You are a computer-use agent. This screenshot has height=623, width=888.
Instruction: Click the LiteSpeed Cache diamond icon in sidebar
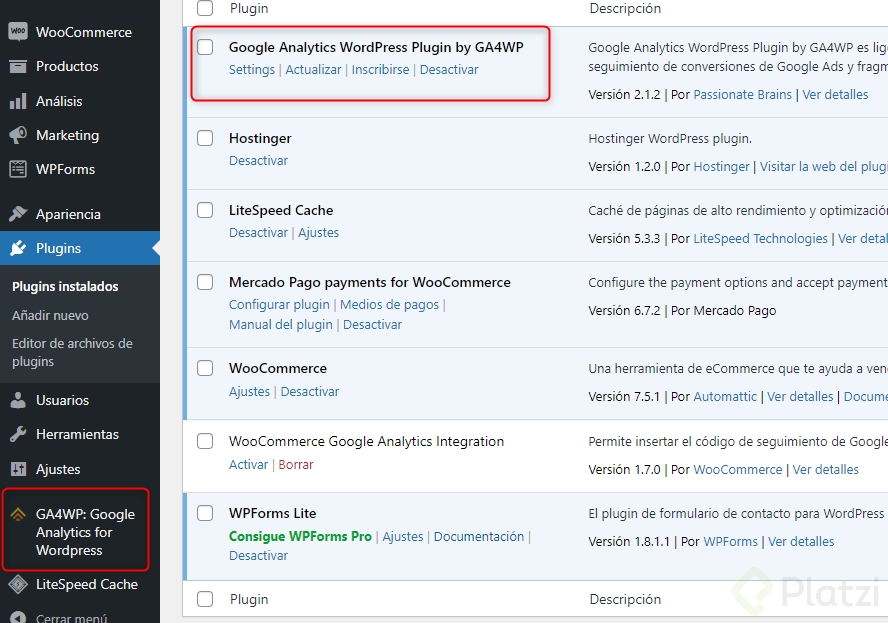18,584
